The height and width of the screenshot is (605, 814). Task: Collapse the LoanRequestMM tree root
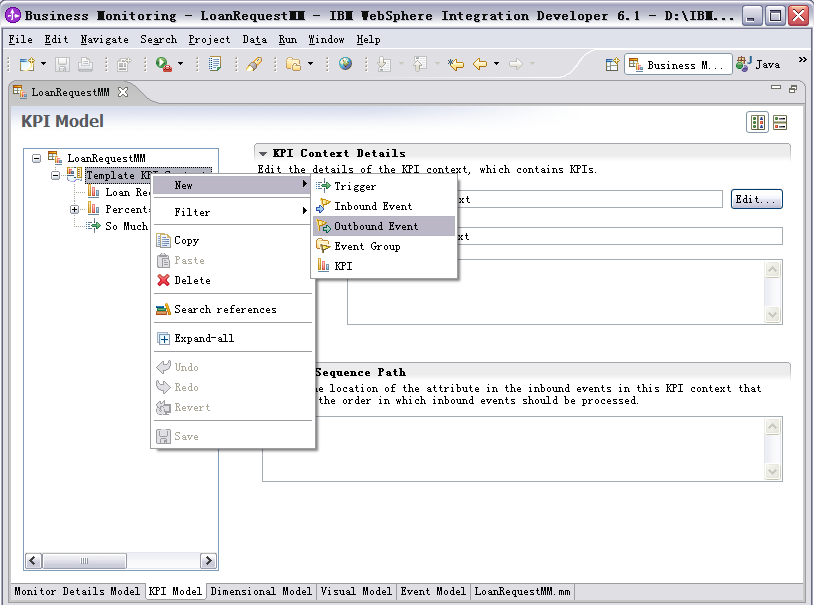(x=36, y=158)
